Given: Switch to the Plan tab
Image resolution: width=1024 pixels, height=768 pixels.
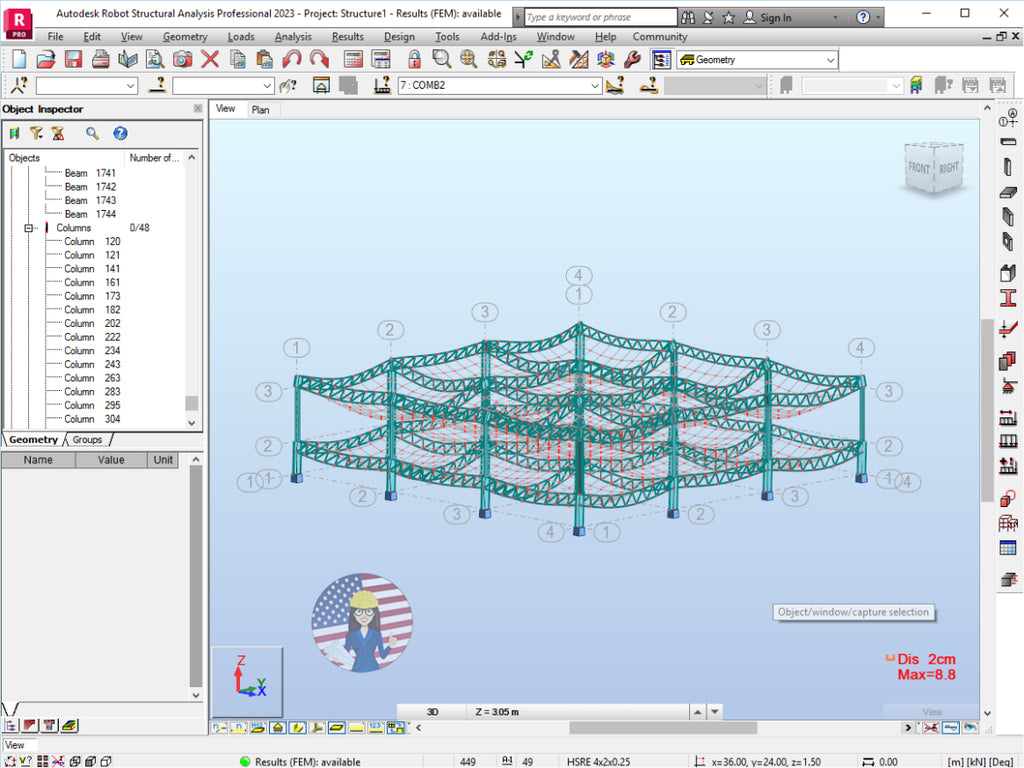Looking at the screenshot, I should point(261,109).
